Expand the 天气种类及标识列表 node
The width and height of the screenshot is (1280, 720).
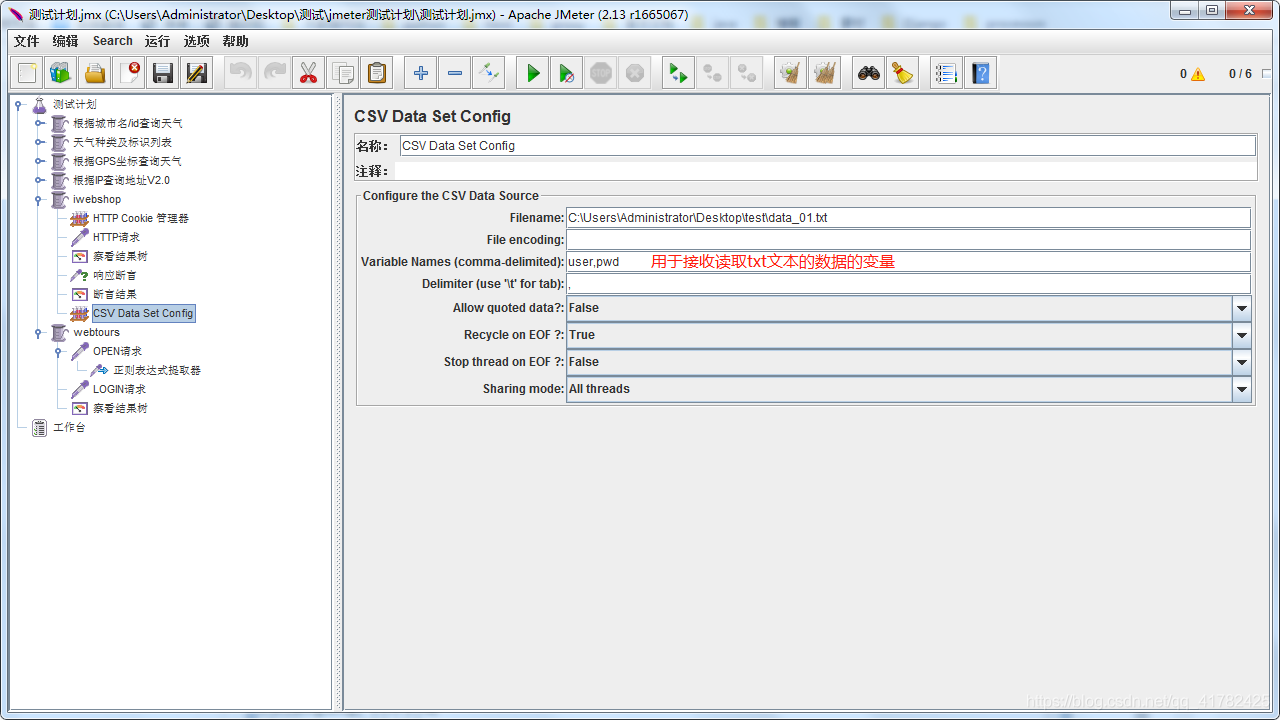(39, 142)
